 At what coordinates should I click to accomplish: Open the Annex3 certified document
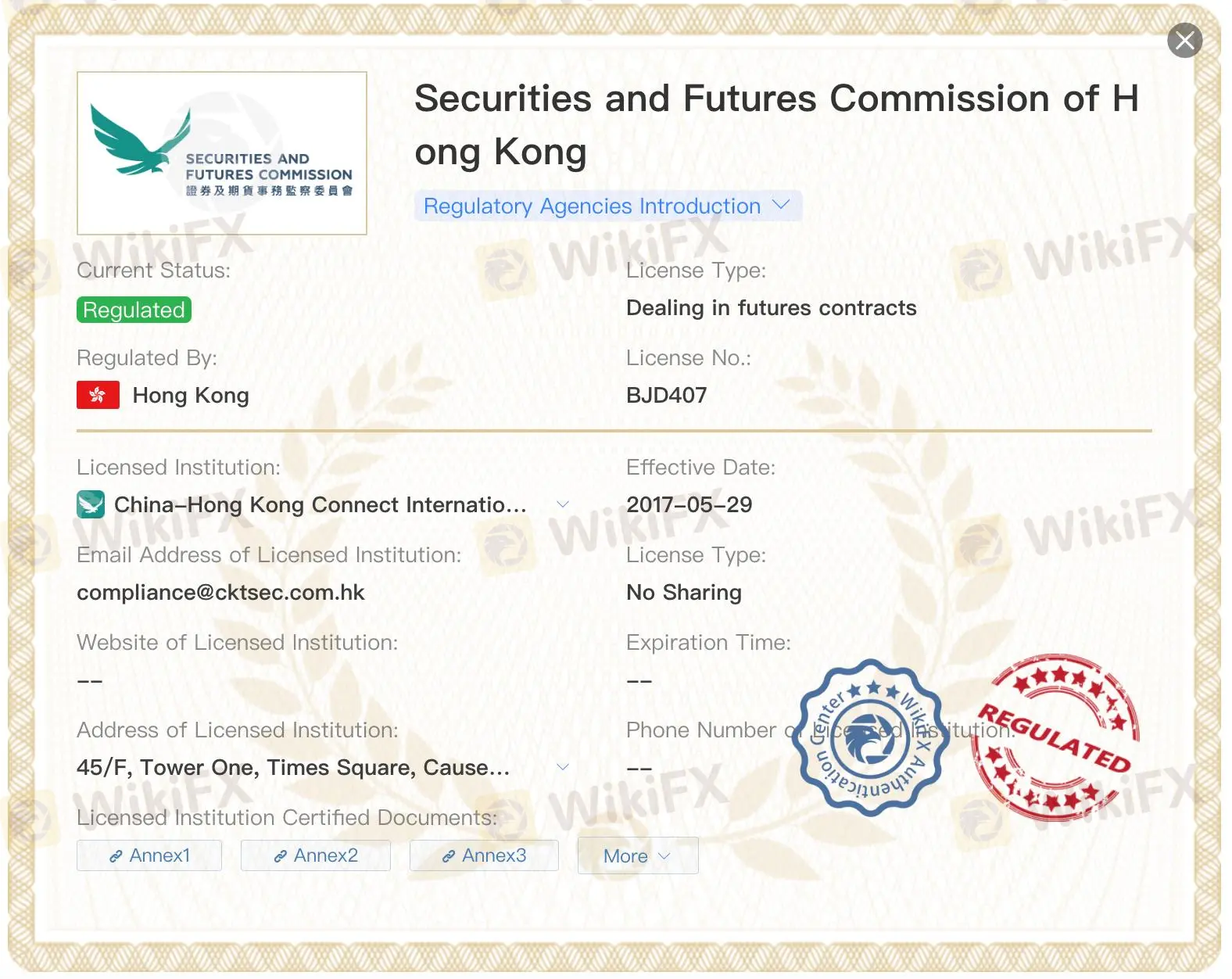[484, 855]
